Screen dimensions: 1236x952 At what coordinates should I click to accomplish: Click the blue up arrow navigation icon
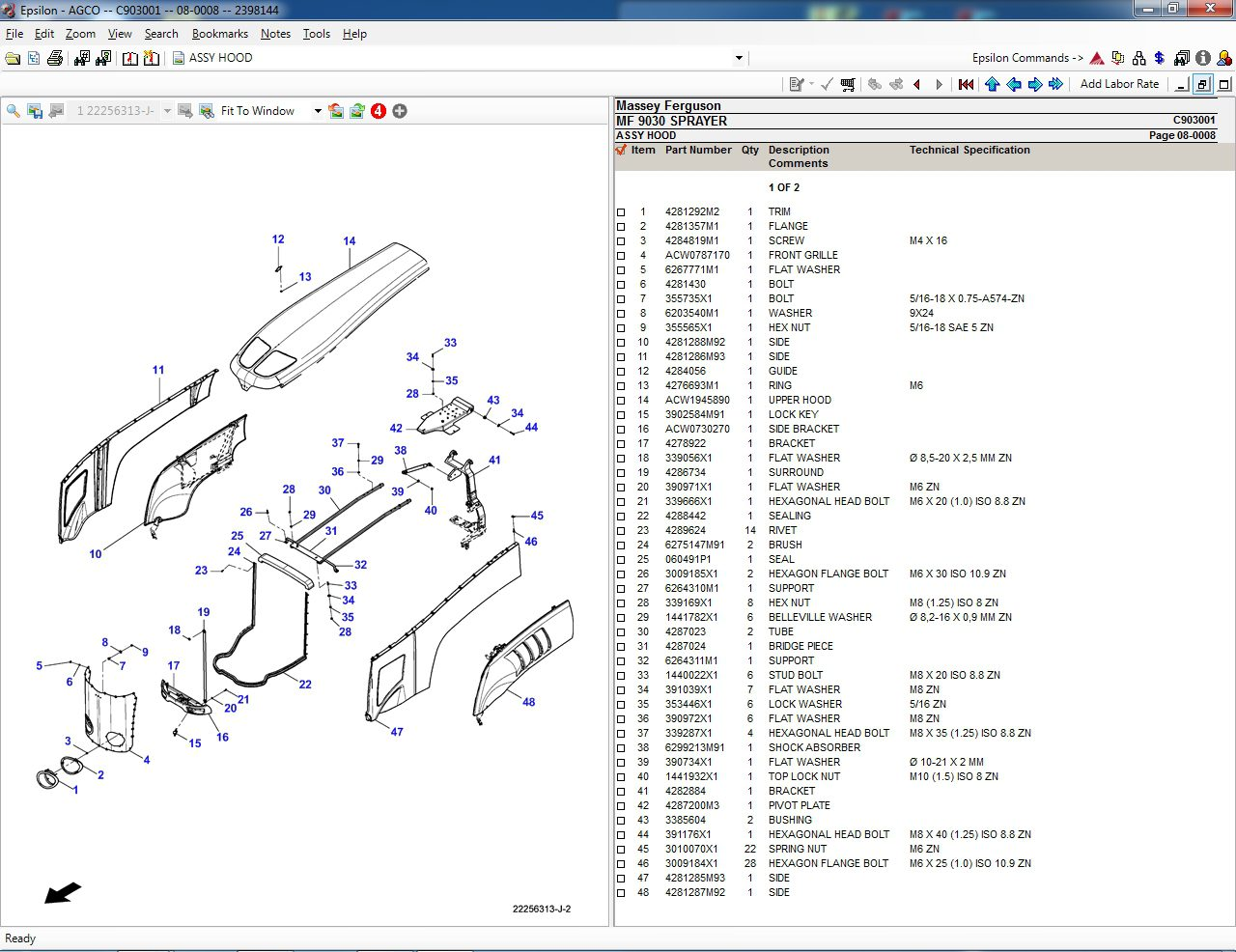(x=992, y=85)
